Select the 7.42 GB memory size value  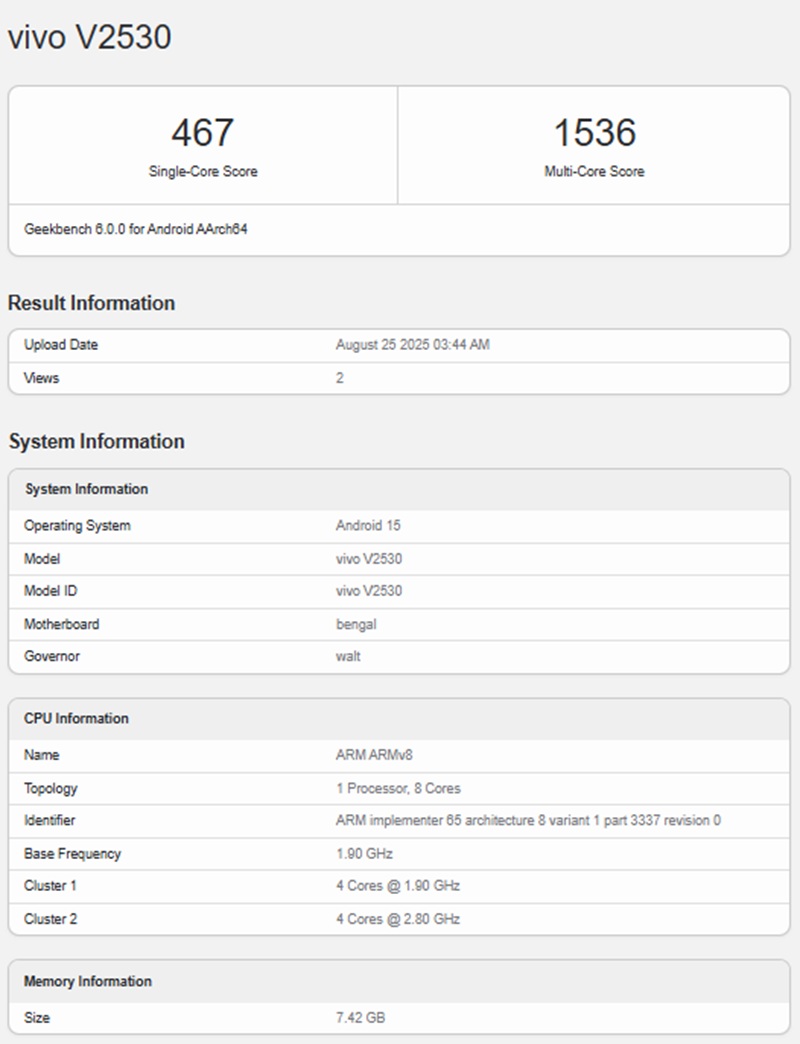click(361, 1017)
